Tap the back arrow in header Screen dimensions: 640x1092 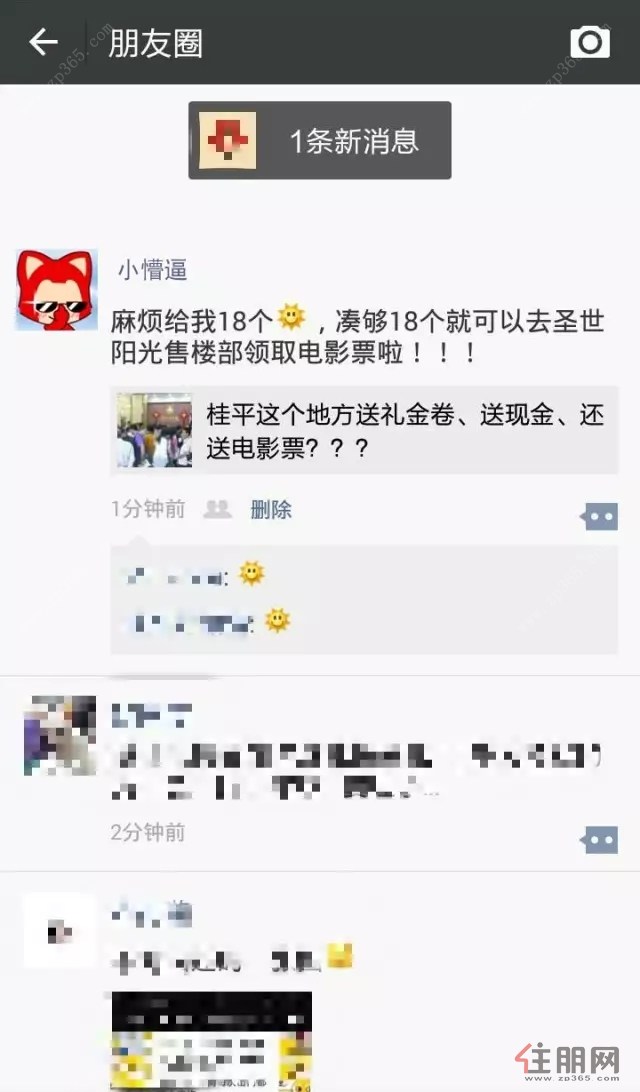[43, 42]
